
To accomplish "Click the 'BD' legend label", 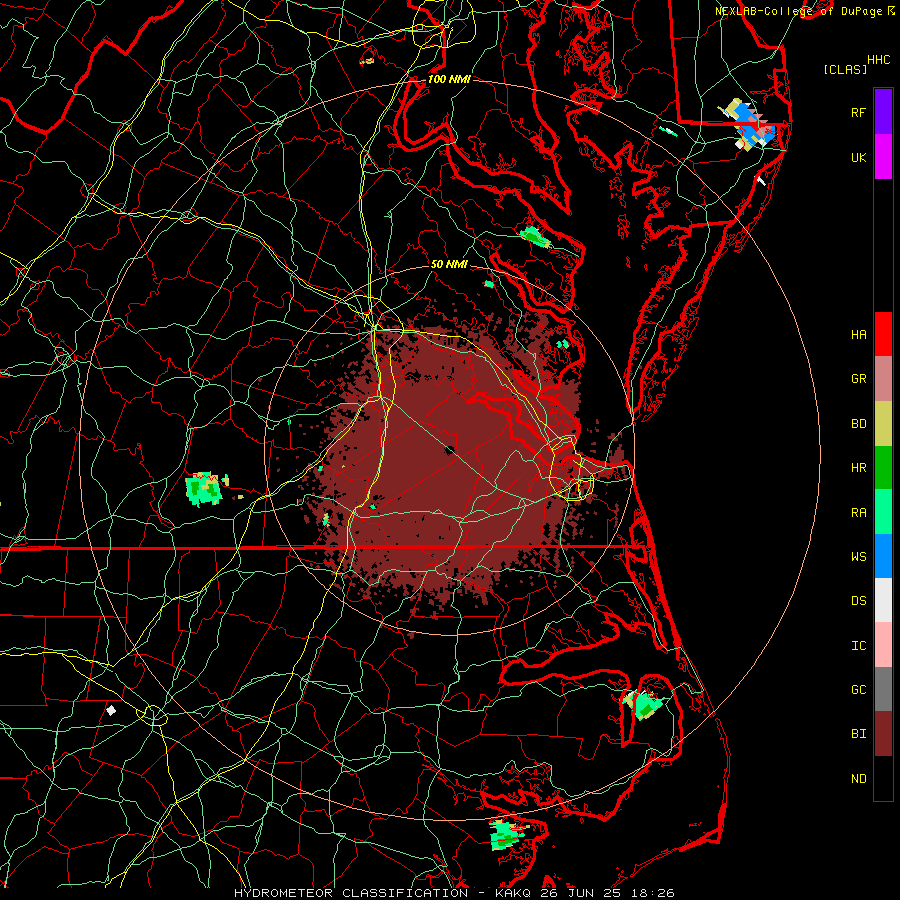I will pos(858,424).
